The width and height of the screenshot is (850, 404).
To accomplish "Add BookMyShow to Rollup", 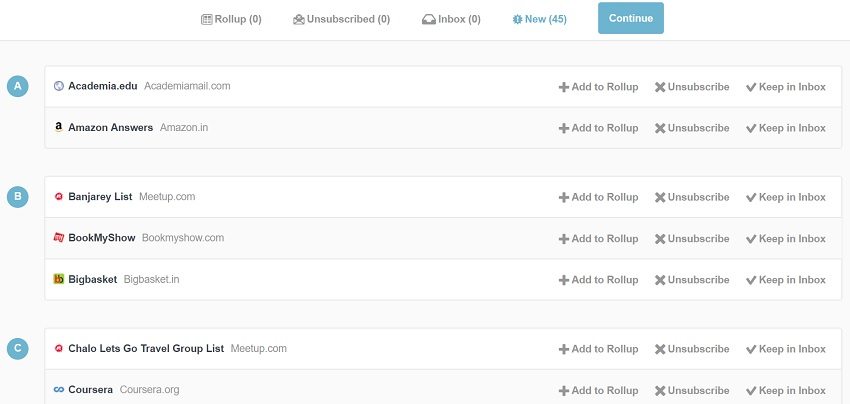I will [x=598, y=239].
